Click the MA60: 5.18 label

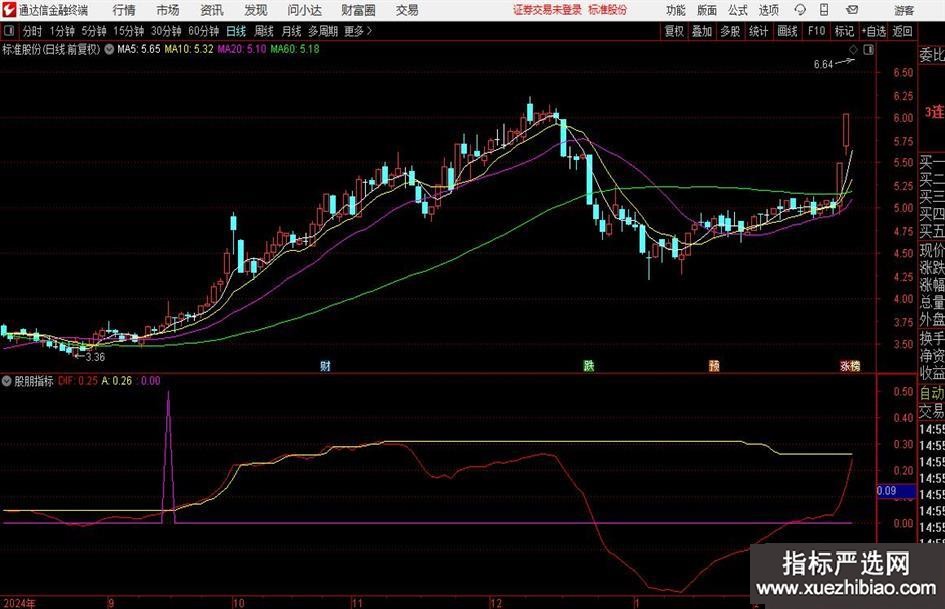click(x=295, y=49)
